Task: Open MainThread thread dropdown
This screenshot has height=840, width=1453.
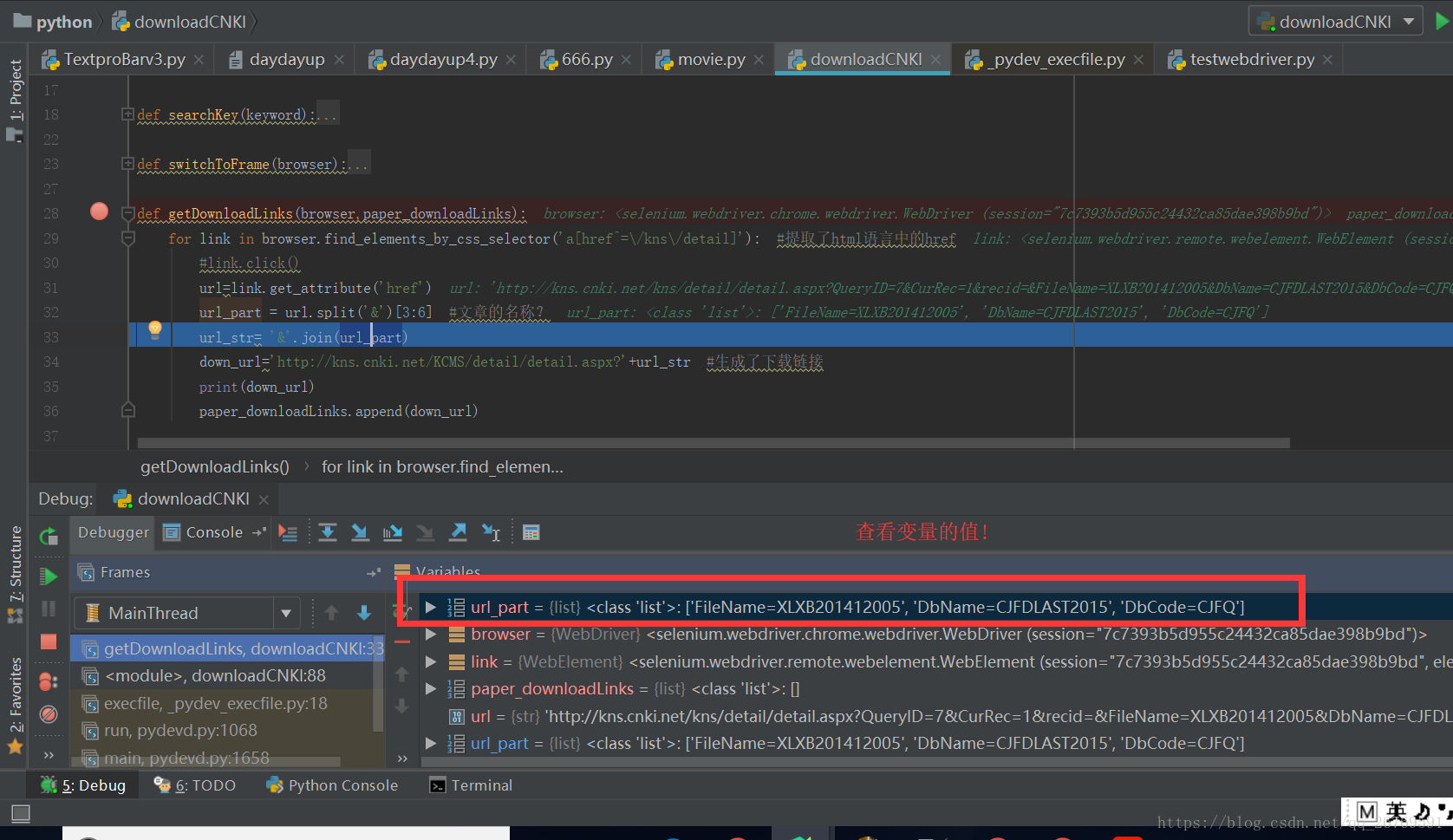Action: coord(286,614)
